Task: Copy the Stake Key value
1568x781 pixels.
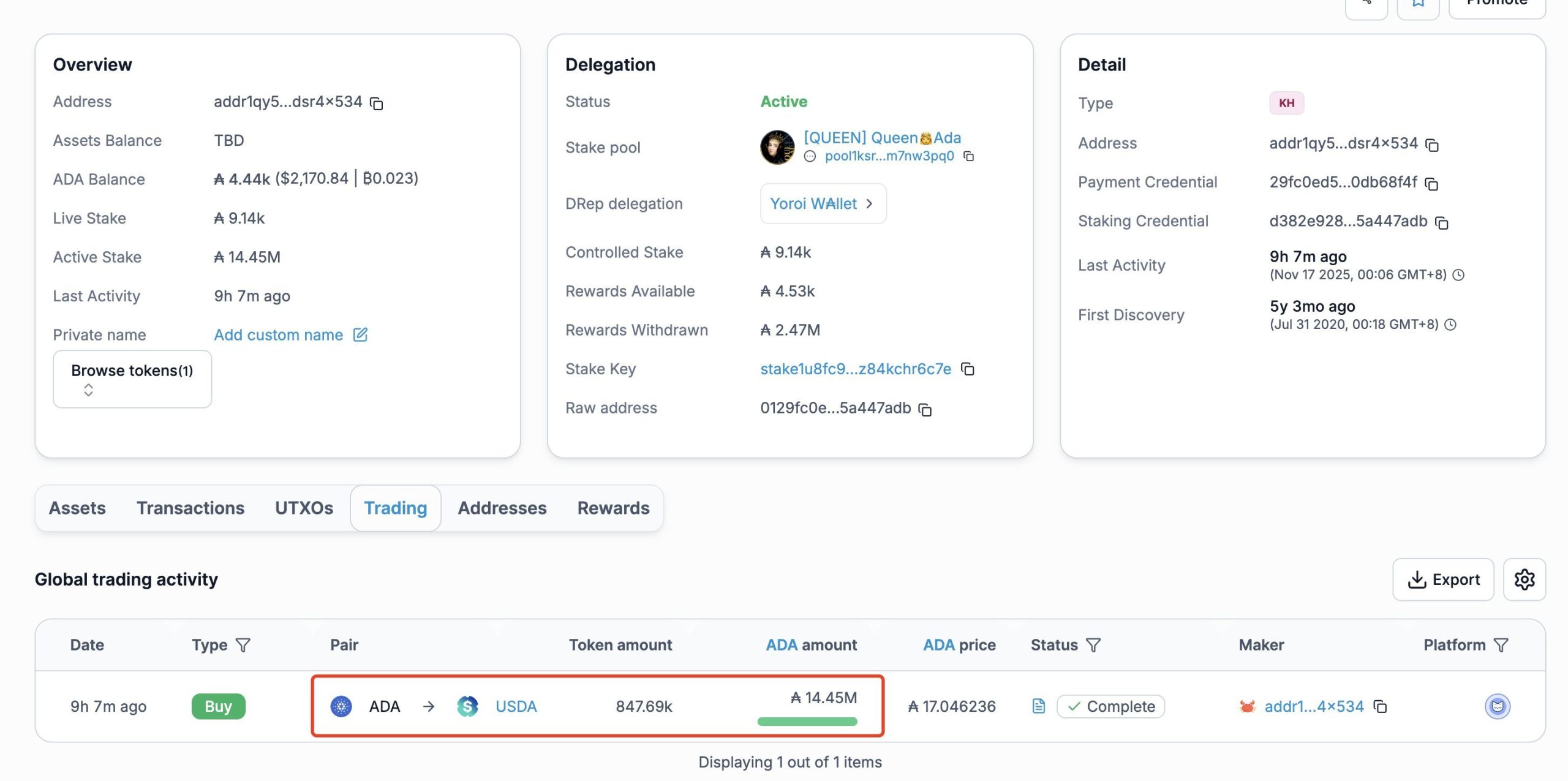Action: click(x=968, y=369)
